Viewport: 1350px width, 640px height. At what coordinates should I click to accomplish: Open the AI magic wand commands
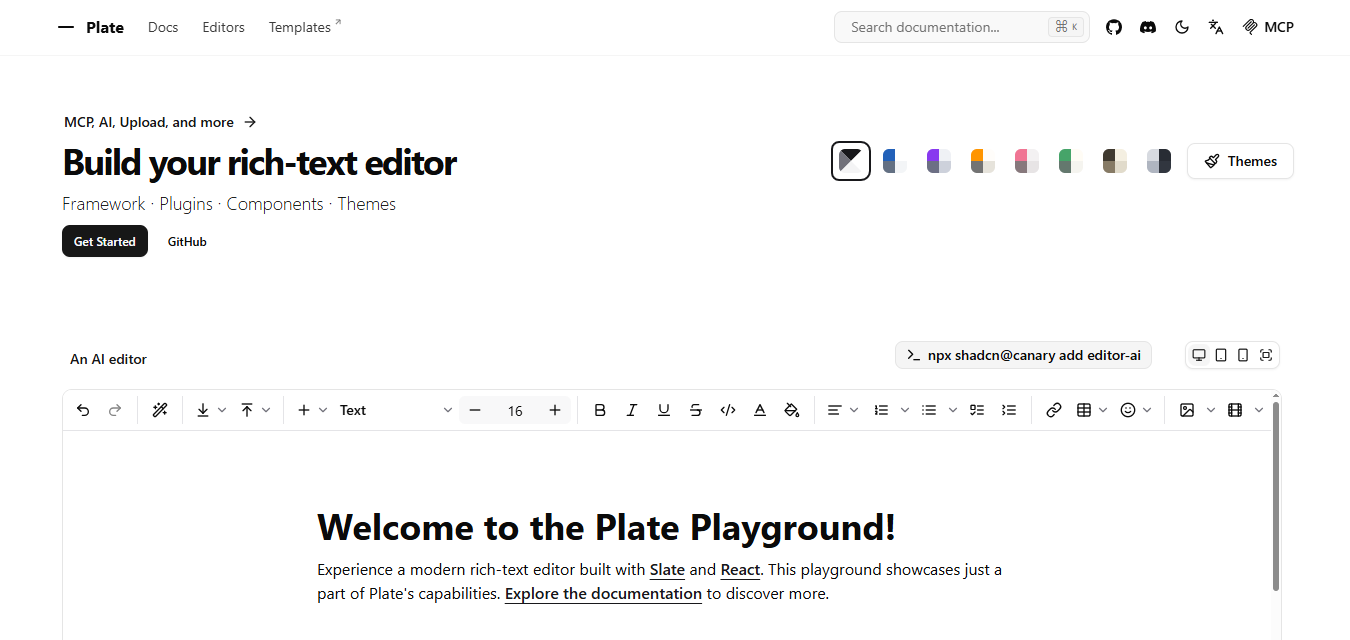159,410
